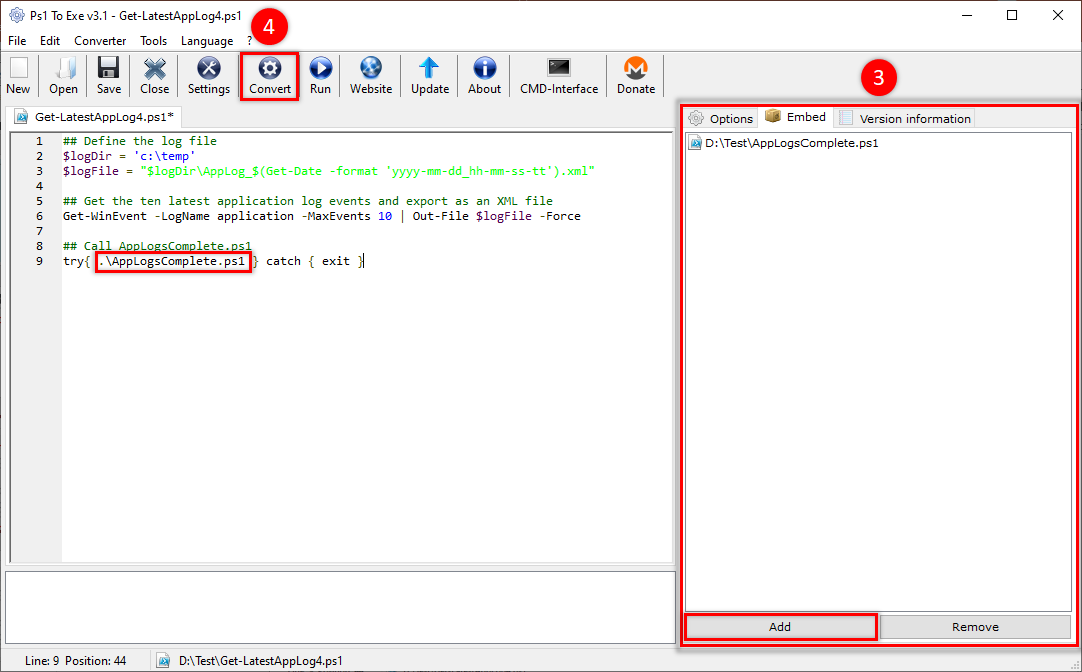1082x672 pixels.
Task: Switch to the Options tab
Action: pos(721,119)
